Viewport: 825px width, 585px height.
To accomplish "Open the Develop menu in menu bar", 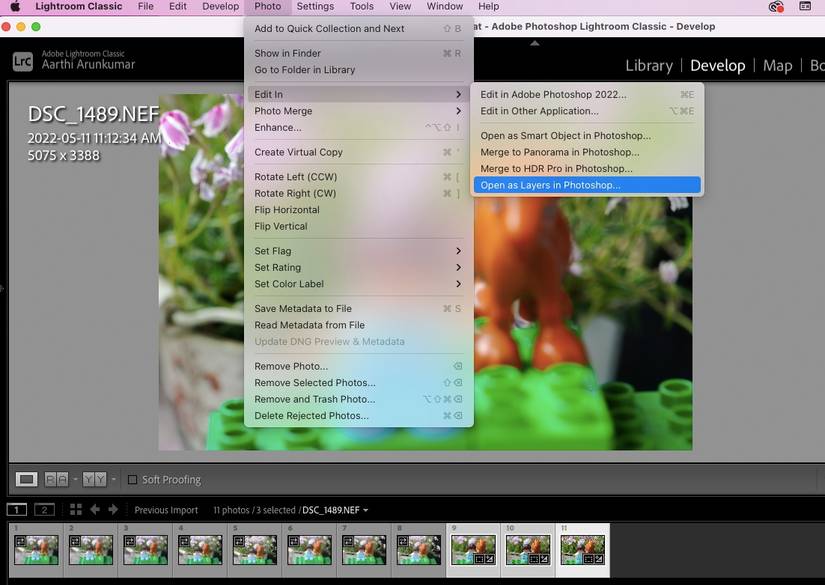I will click(x=220, y=6).
